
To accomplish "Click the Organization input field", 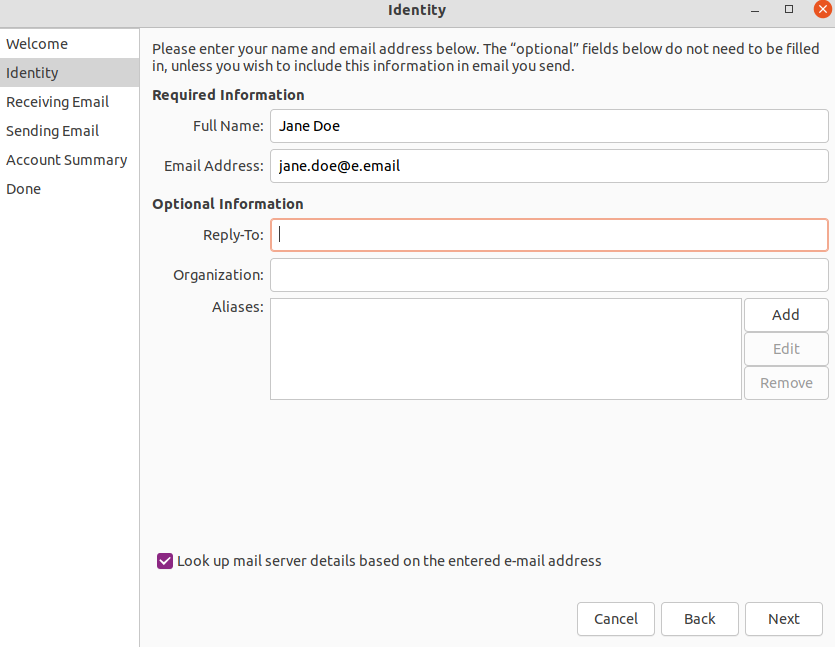I will tap(548, 275).
